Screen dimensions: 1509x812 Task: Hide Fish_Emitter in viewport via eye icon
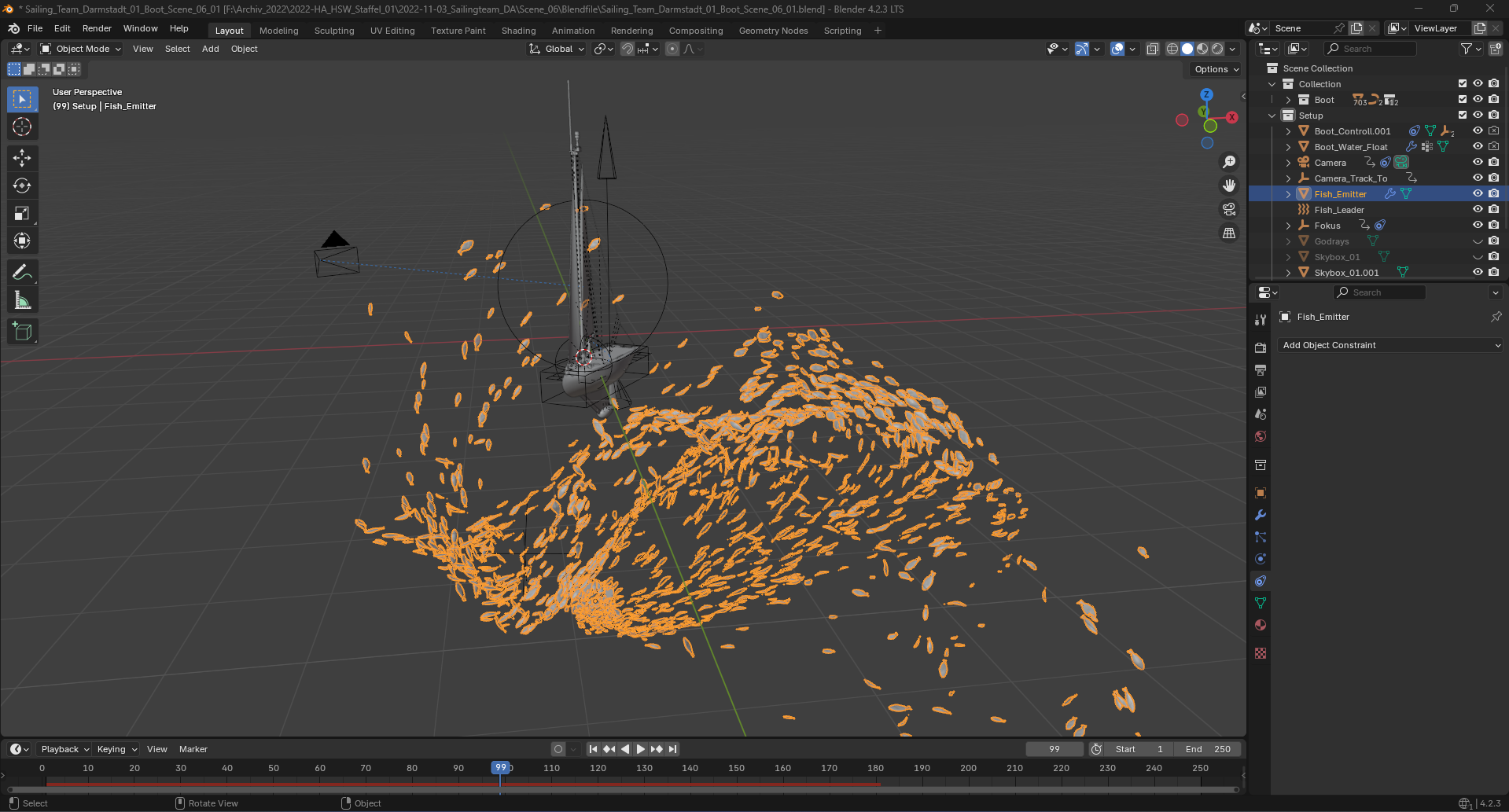point(1478,193)
